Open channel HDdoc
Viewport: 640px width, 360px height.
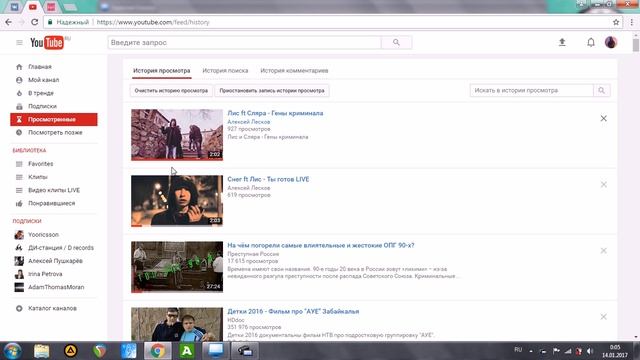point(236,320)
